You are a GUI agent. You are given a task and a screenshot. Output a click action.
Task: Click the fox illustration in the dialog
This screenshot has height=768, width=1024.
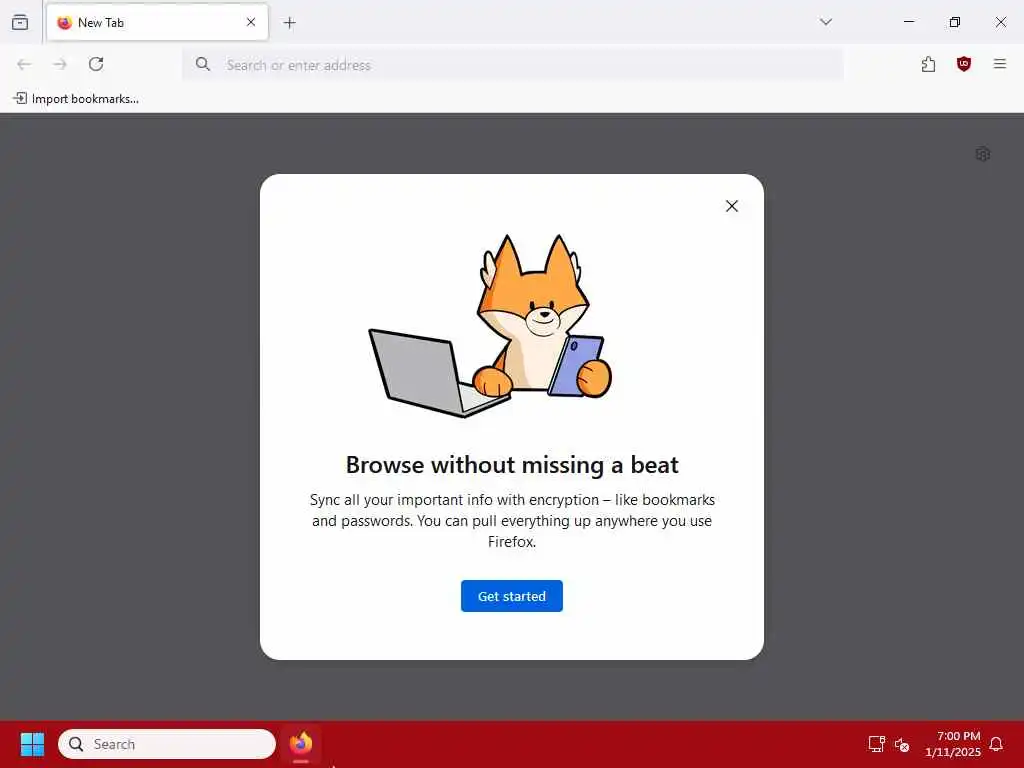tap(490, 325)
